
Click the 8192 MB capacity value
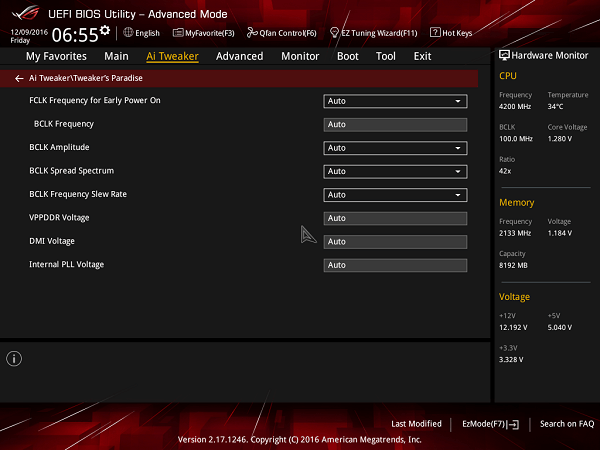(x=513, y=265)
